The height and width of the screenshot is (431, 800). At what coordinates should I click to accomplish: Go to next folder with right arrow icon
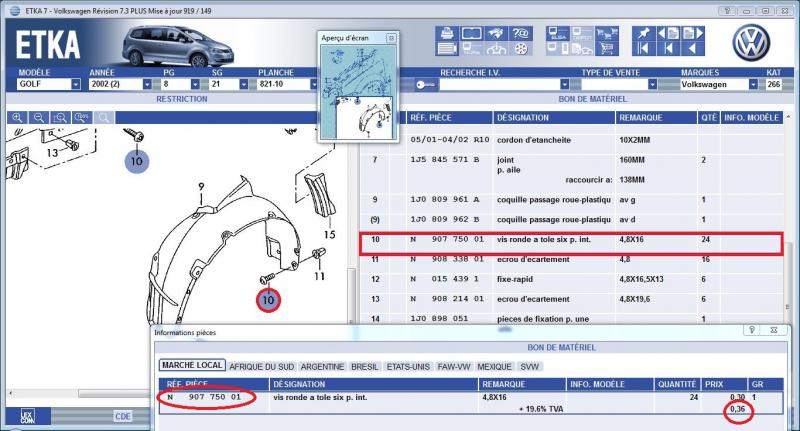coord(693,33)
